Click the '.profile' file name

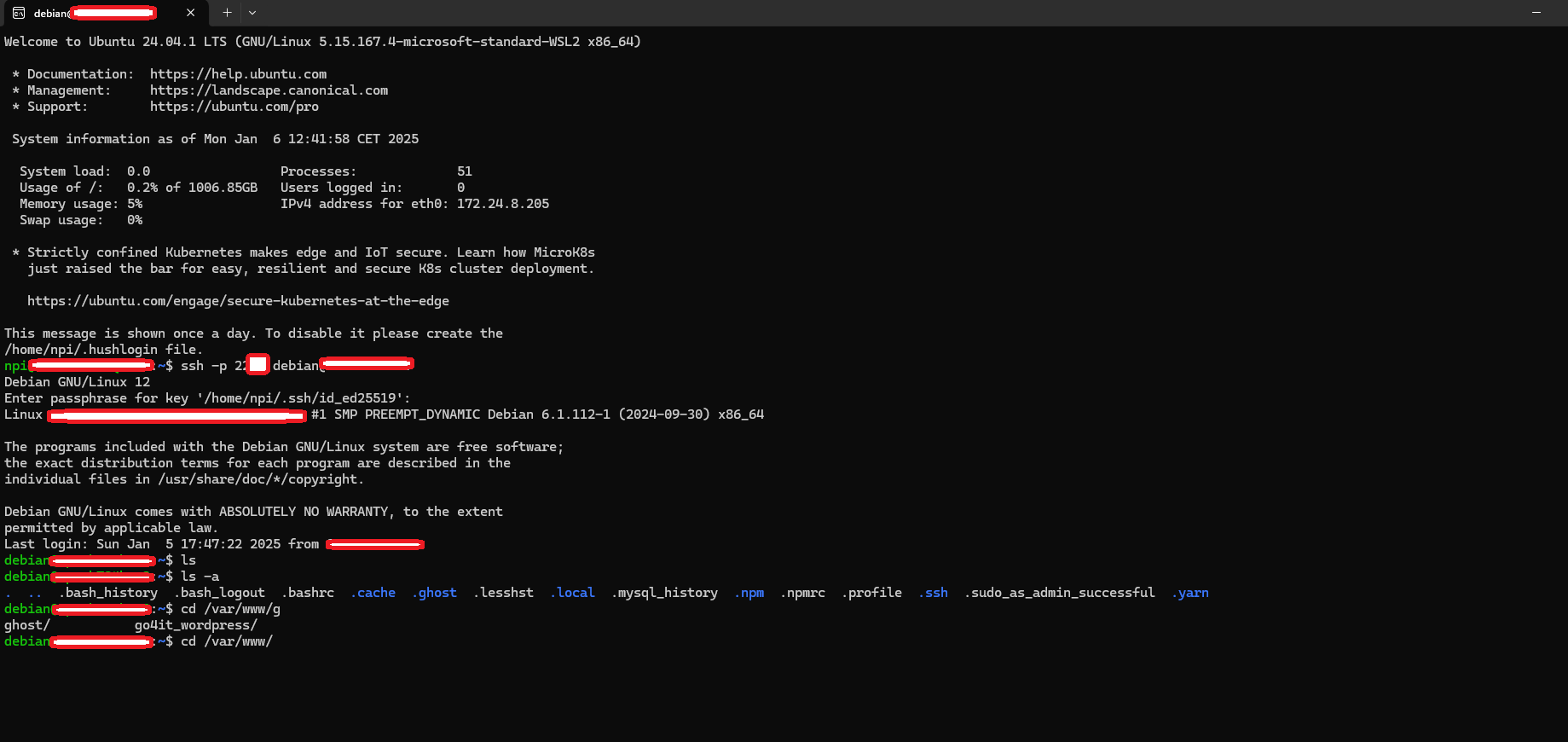click(871, 593)
